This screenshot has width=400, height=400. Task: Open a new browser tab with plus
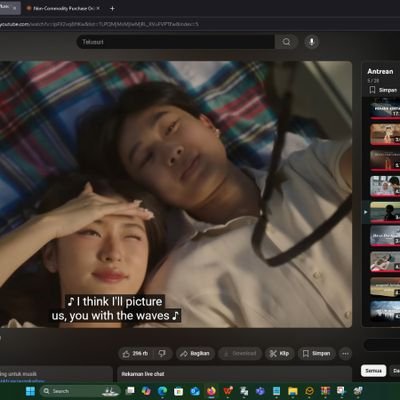pos(112,8)
